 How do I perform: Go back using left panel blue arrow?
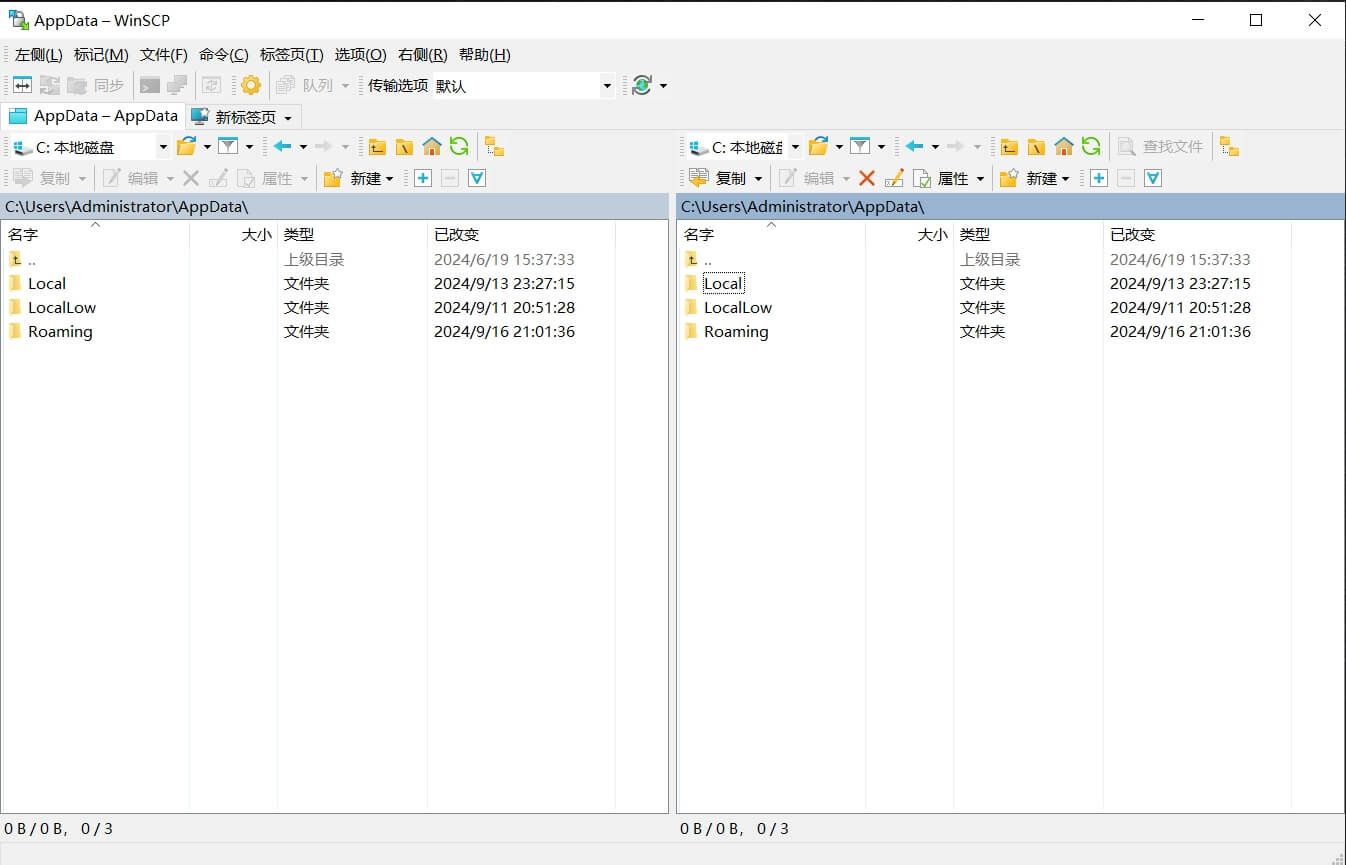pyautogui.click(x=283, y=147)
